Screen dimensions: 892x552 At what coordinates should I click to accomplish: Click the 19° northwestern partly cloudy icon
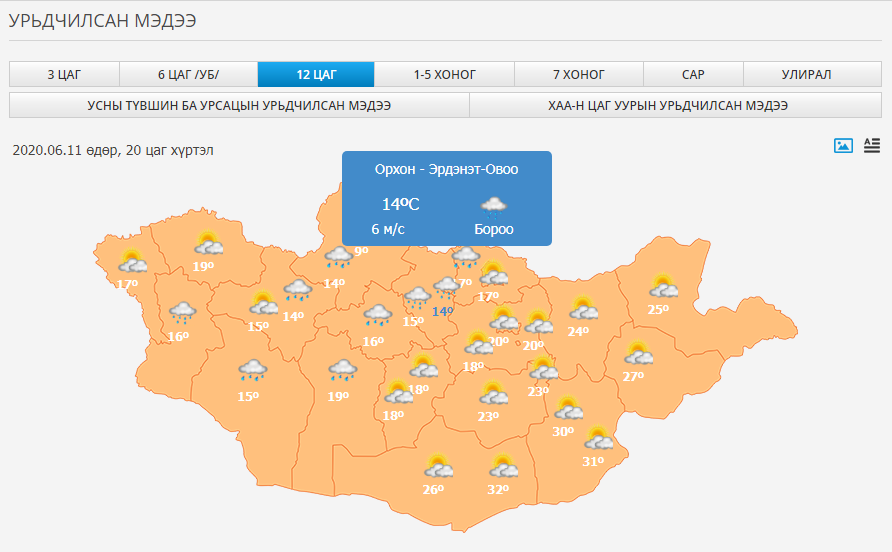click(x=208, y=243)
